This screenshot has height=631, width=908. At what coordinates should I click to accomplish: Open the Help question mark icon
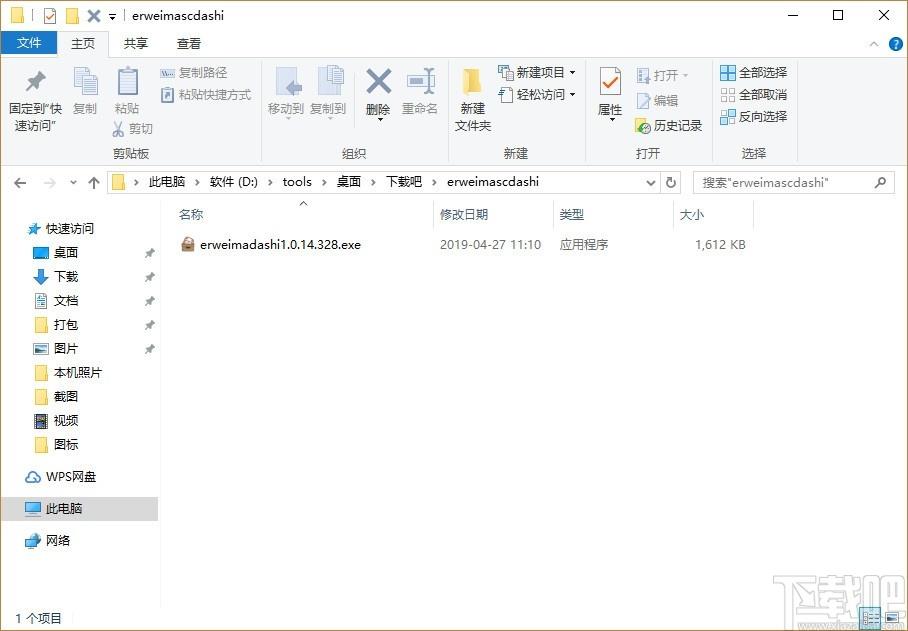pos(895,44)
